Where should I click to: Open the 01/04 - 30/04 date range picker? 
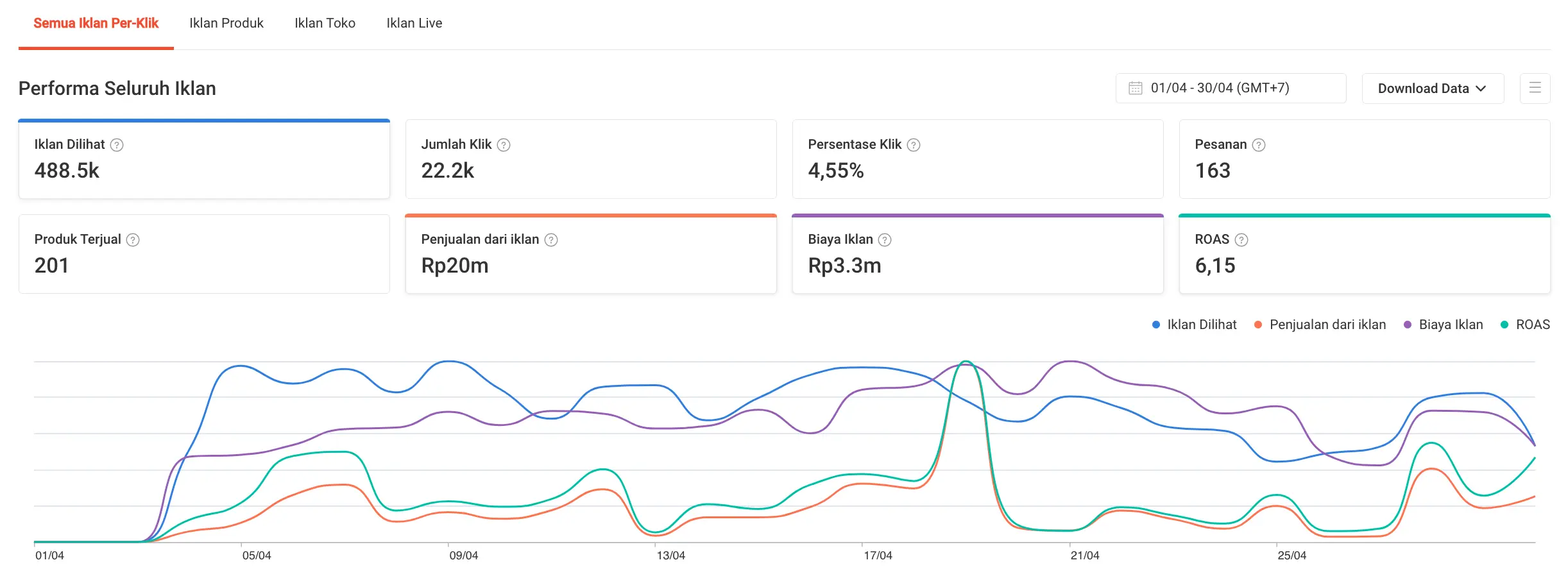coord(1230,89)
